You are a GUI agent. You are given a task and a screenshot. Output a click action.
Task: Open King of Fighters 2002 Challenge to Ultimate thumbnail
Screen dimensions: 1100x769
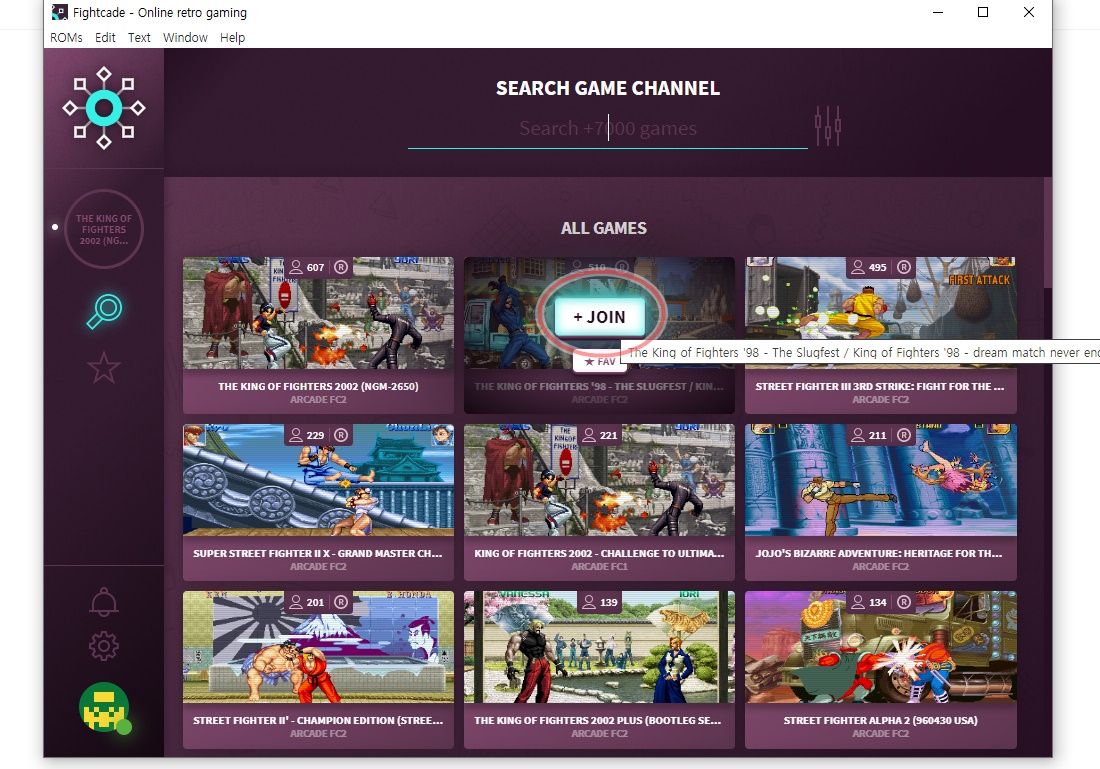[599, 480]
